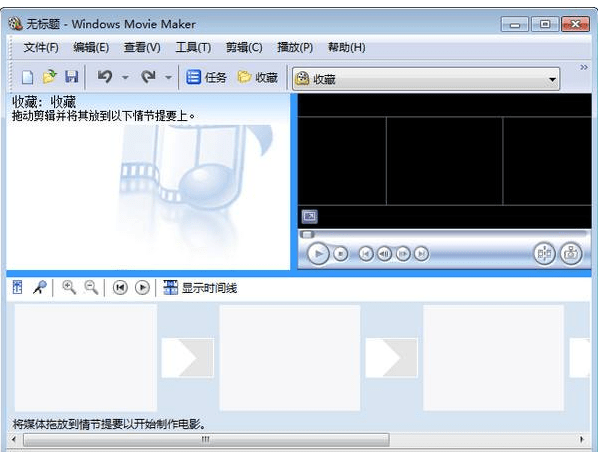
Task: Expand the toolbar overflow chevron
Action: (x=584, y=68)
